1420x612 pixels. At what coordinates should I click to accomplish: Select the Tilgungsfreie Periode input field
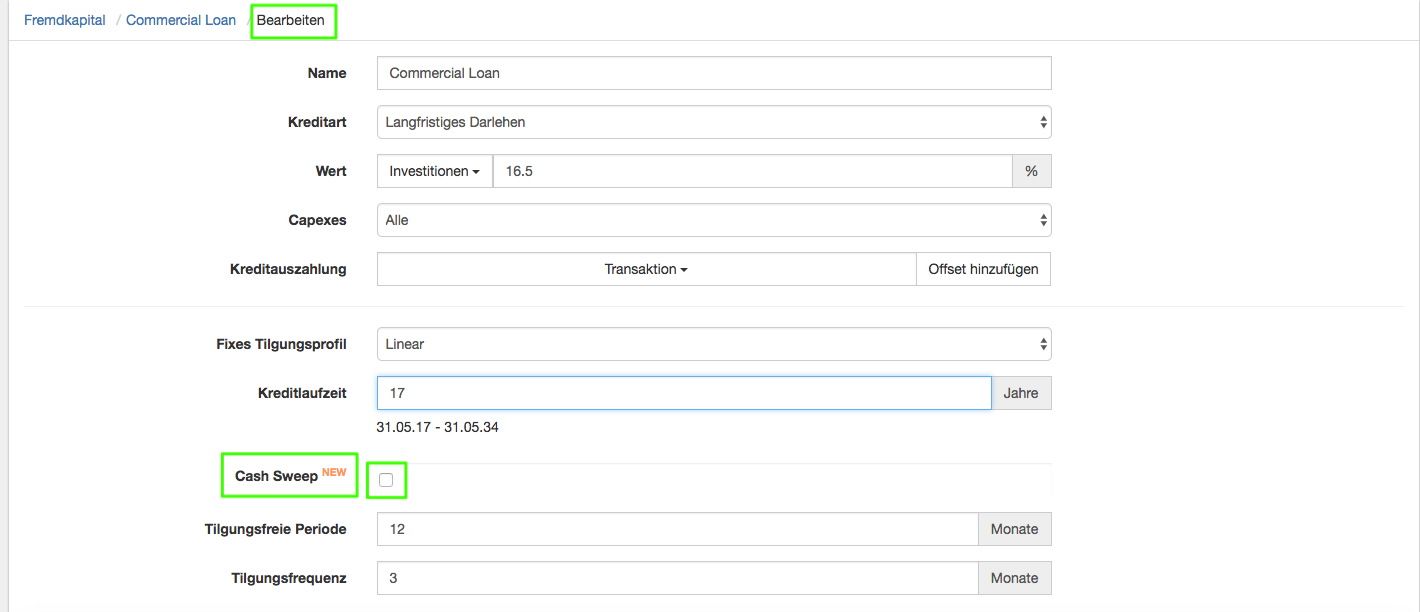point(677,529)
